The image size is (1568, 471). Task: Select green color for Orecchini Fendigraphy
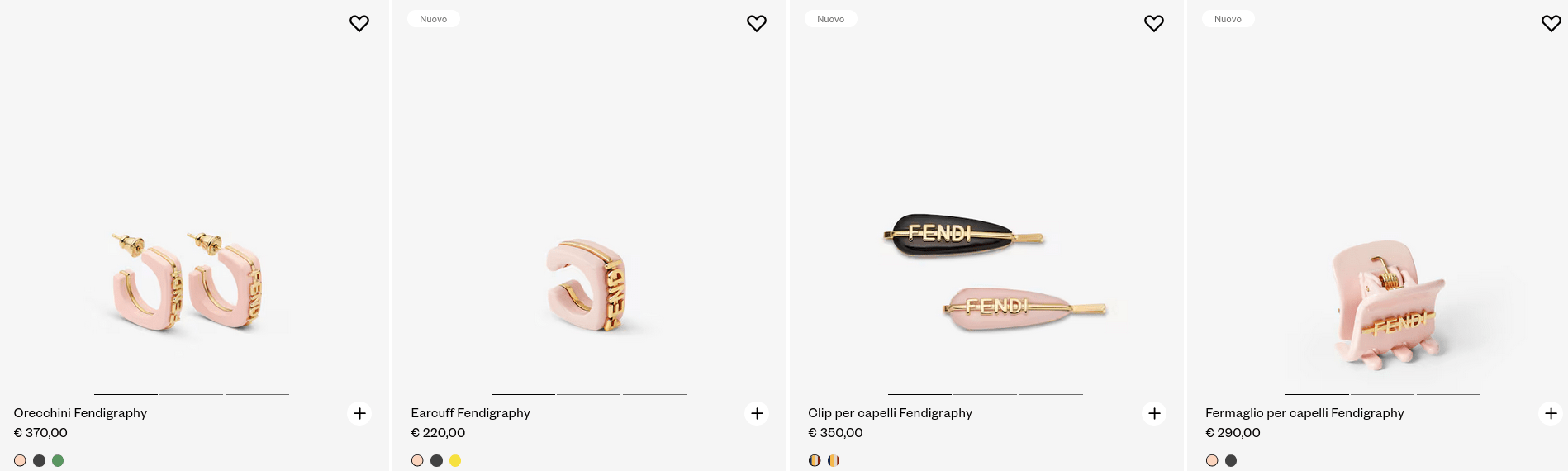point(58,460)
